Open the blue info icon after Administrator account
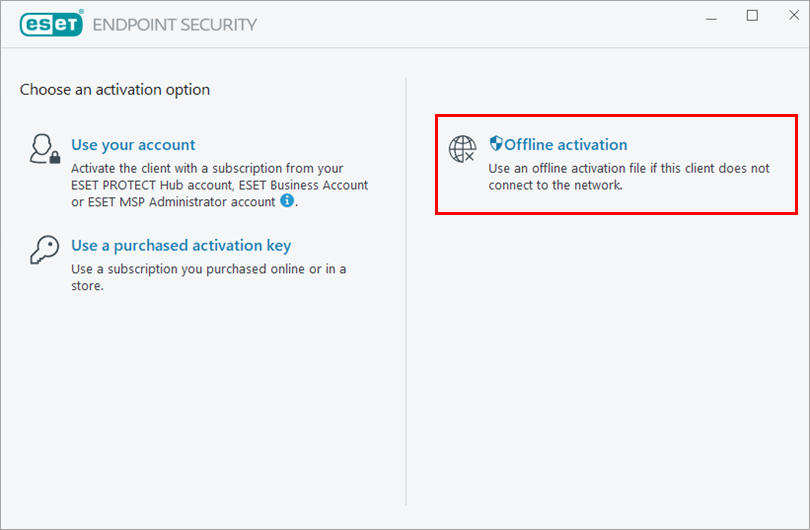The width and height of the screenshot is (810, 530). 287,200
